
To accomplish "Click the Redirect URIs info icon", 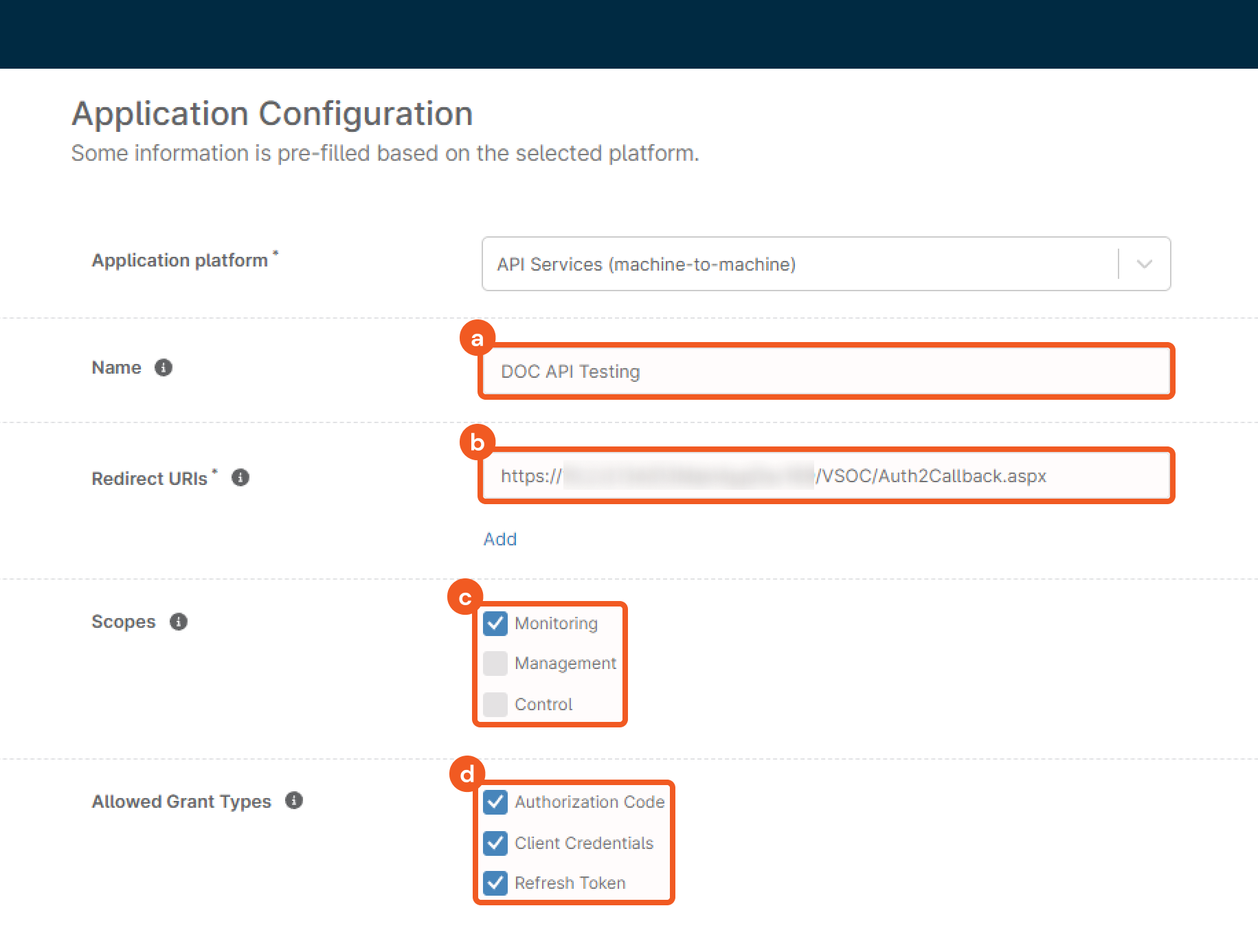I will (240, 477).
